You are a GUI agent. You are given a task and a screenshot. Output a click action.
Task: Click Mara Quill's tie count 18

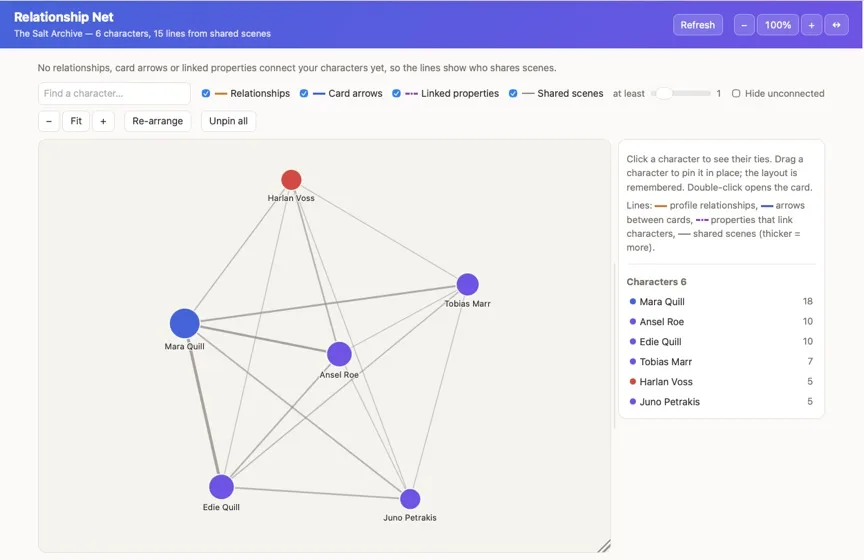807,301
